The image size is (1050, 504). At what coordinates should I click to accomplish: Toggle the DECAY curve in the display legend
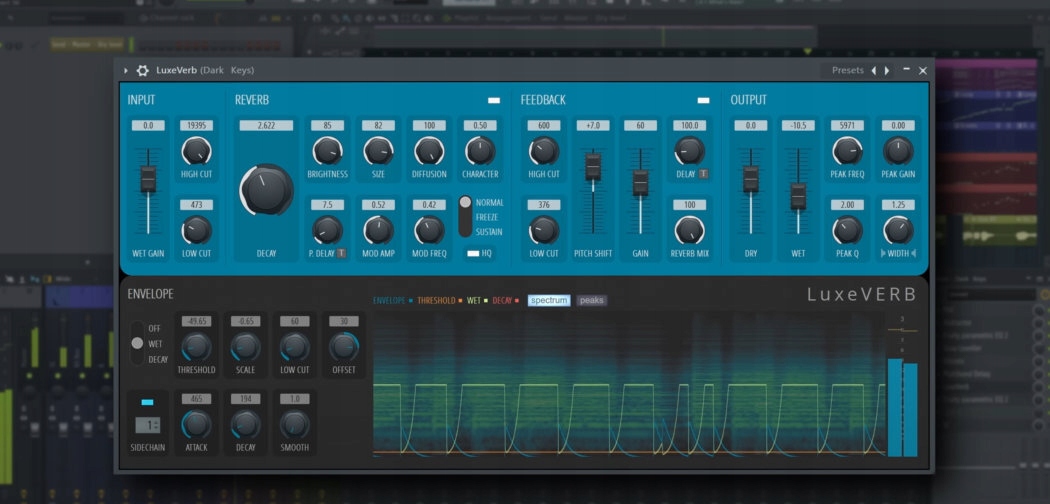pos(506,301)
